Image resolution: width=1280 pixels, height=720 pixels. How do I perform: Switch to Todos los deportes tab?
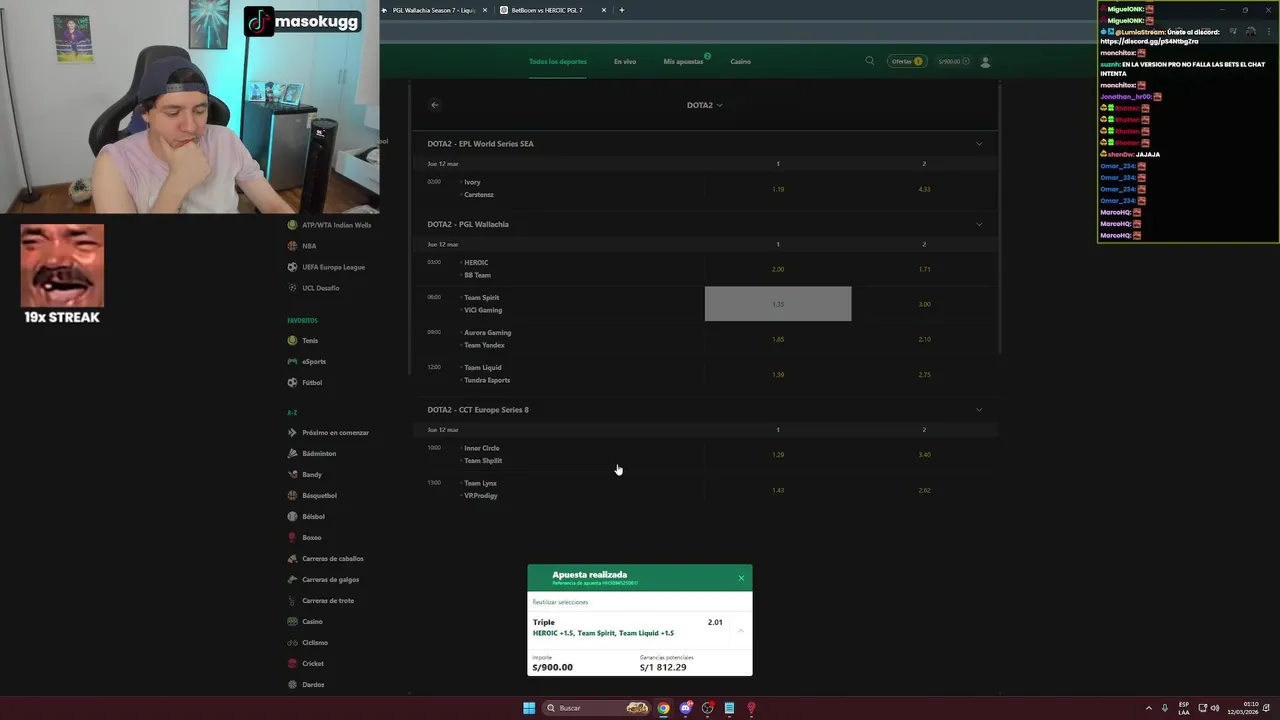pos(558,62)
